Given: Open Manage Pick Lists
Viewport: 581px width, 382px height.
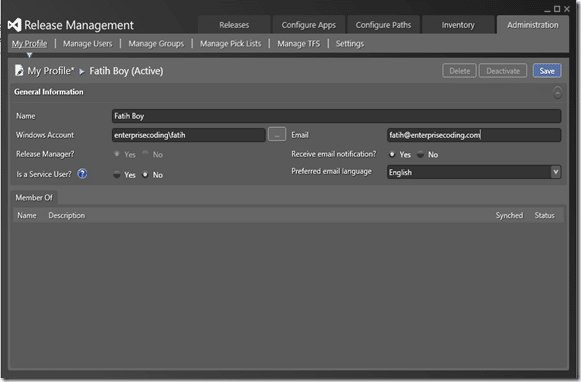Looking at the screenshot, I should pos(230,44).
